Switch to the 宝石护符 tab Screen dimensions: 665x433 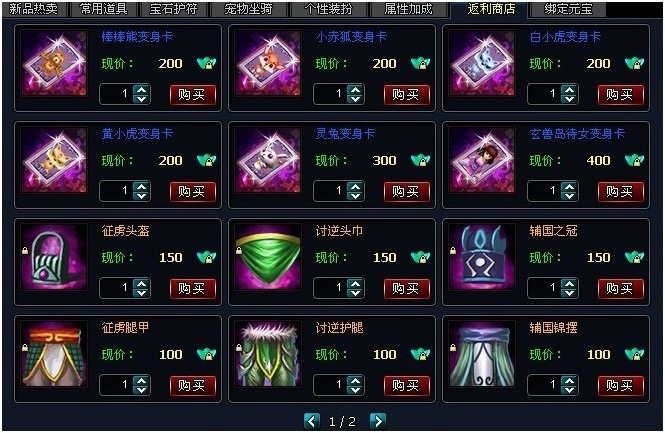[173, 9]
